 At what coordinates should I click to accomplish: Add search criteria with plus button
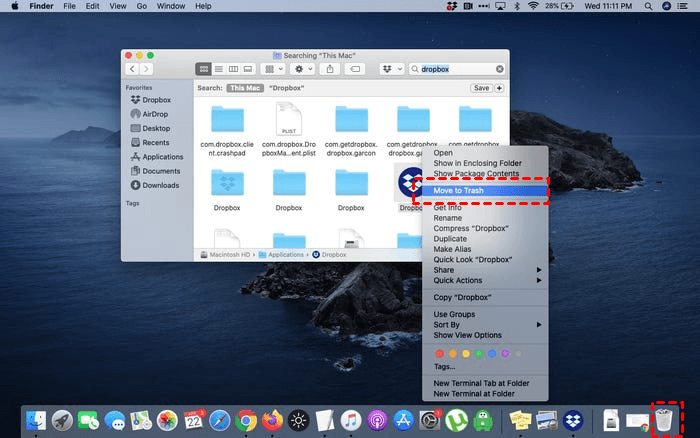(500, 88)
